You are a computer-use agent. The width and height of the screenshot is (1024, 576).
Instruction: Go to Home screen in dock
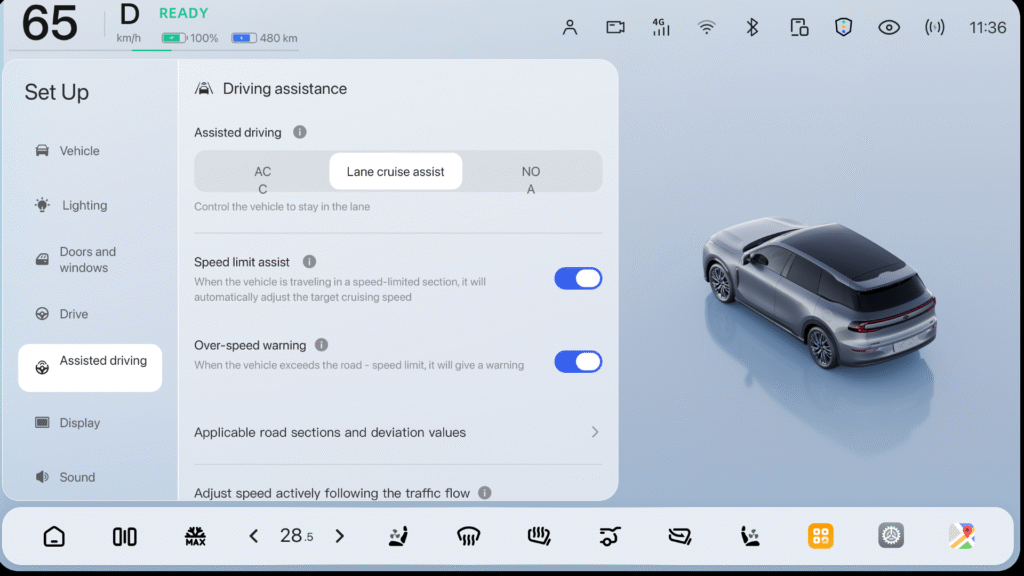tap(54, 536)
